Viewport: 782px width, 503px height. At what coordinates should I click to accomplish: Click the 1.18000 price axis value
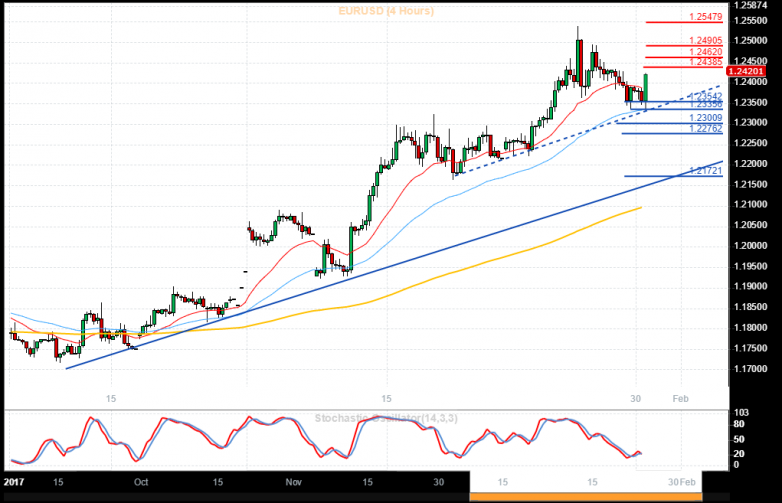[x=751, y=328]
